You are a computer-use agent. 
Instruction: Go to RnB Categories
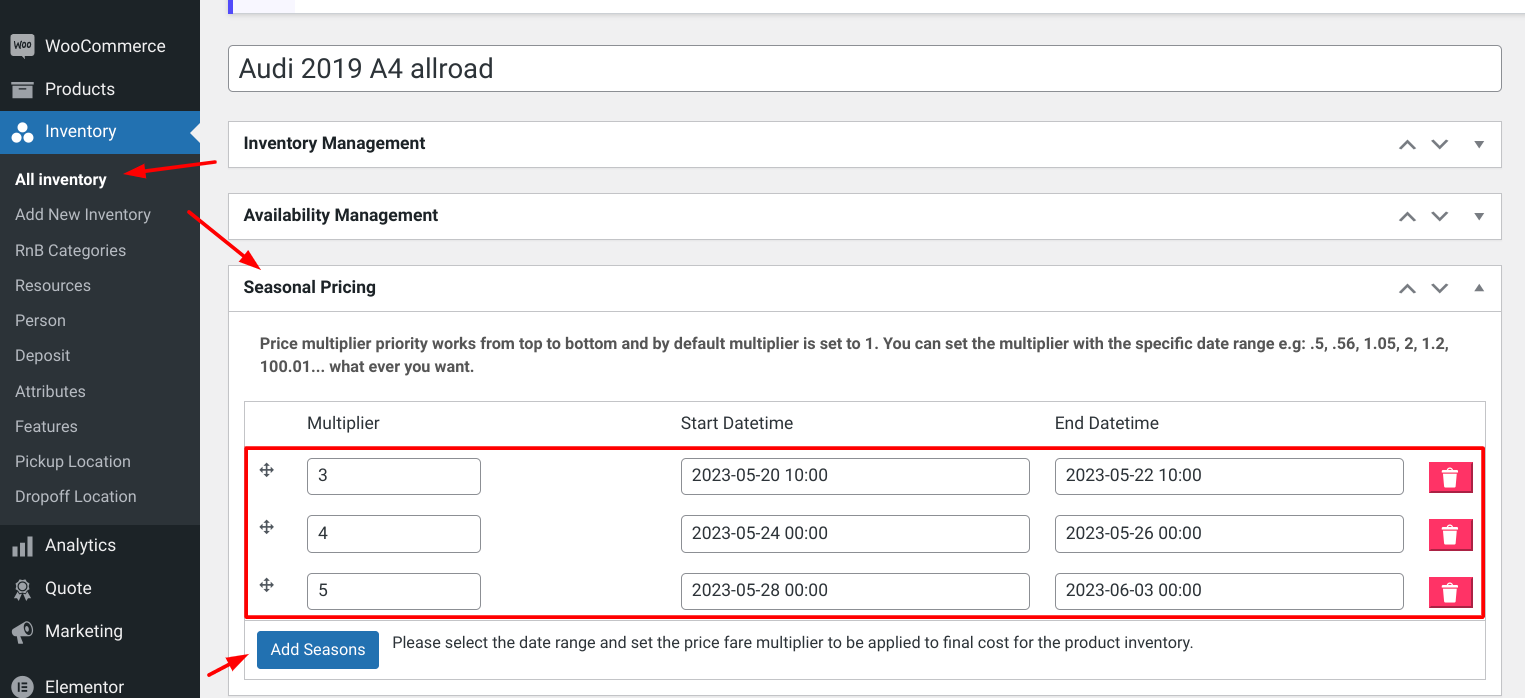click(x=71, y=251)
